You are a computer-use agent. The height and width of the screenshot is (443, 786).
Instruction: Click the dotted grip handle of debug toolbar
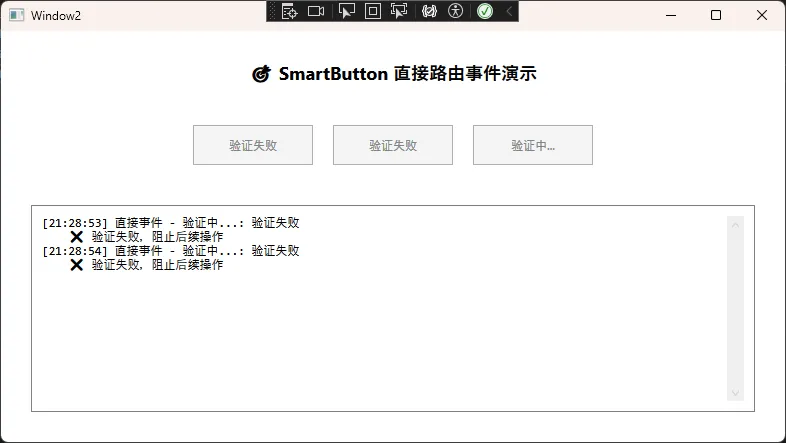pos(273,11)
